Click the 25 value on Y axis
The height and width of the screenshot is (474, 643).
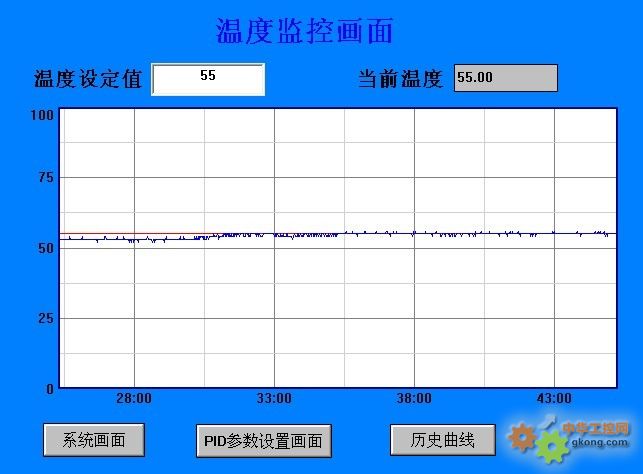[46, 318]
